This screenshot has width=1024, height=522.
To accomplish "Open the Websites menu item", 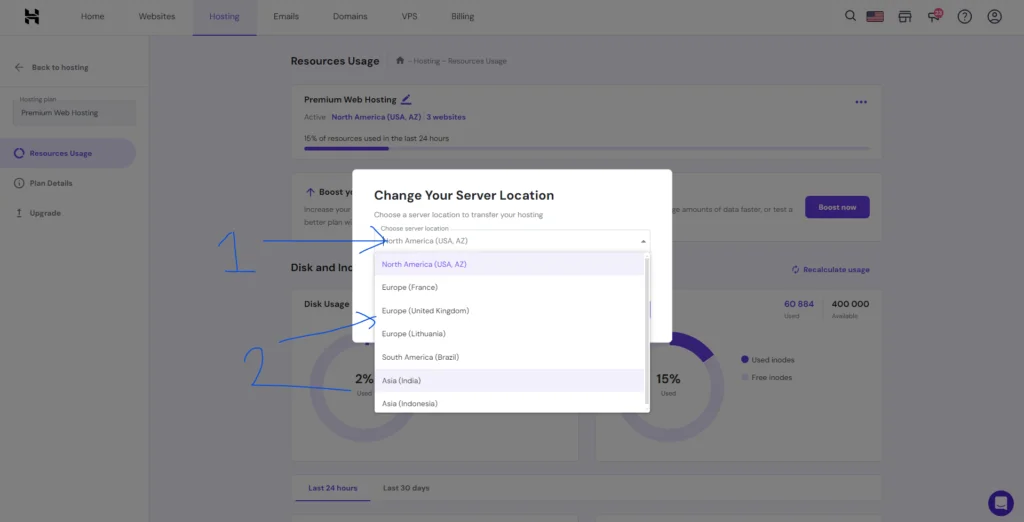I will pos(157,16).
